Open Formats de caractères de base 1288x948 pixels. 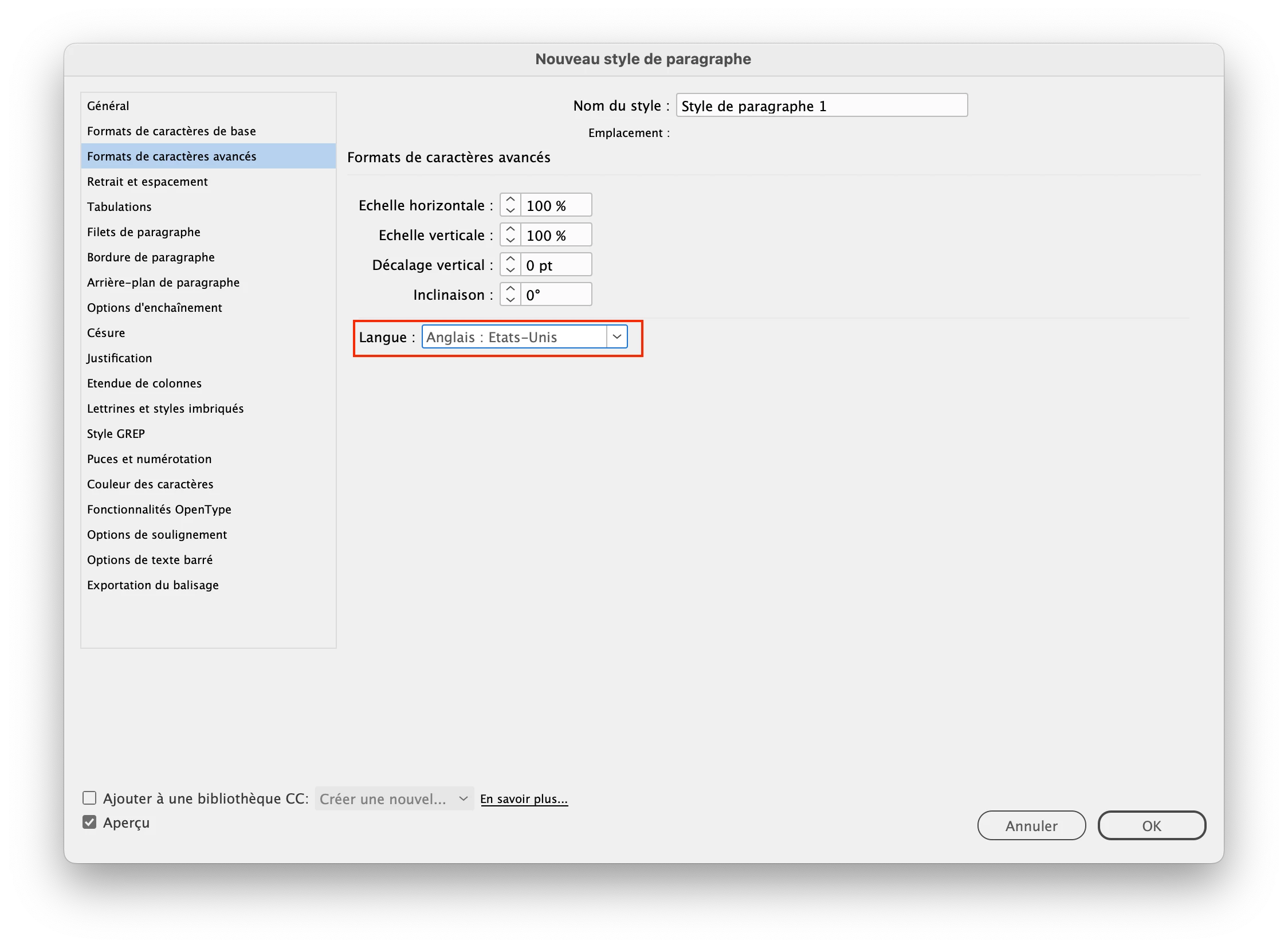[x=171, y=131]
